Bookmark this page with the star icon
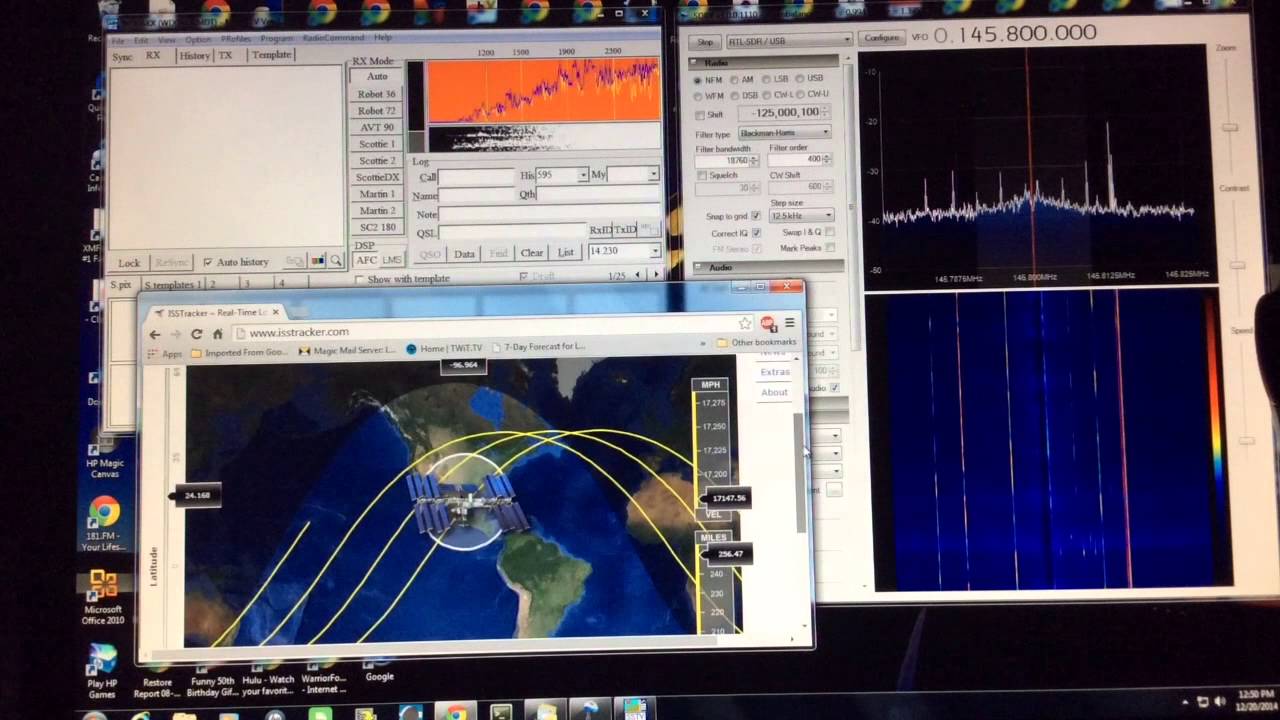 [x=745, y=323]
